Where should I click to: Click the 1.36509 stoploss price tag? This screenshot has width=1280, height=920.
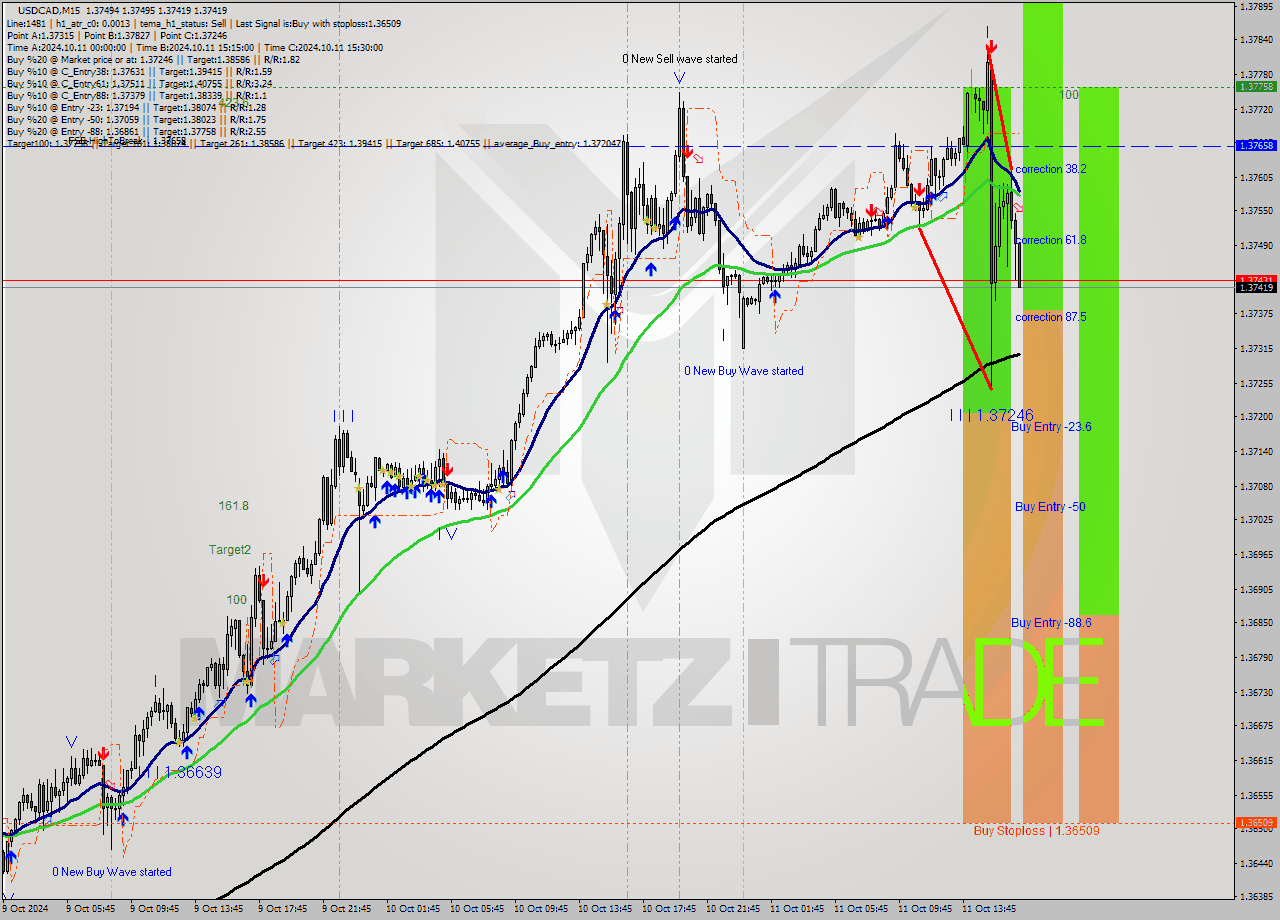(1256, 823)
